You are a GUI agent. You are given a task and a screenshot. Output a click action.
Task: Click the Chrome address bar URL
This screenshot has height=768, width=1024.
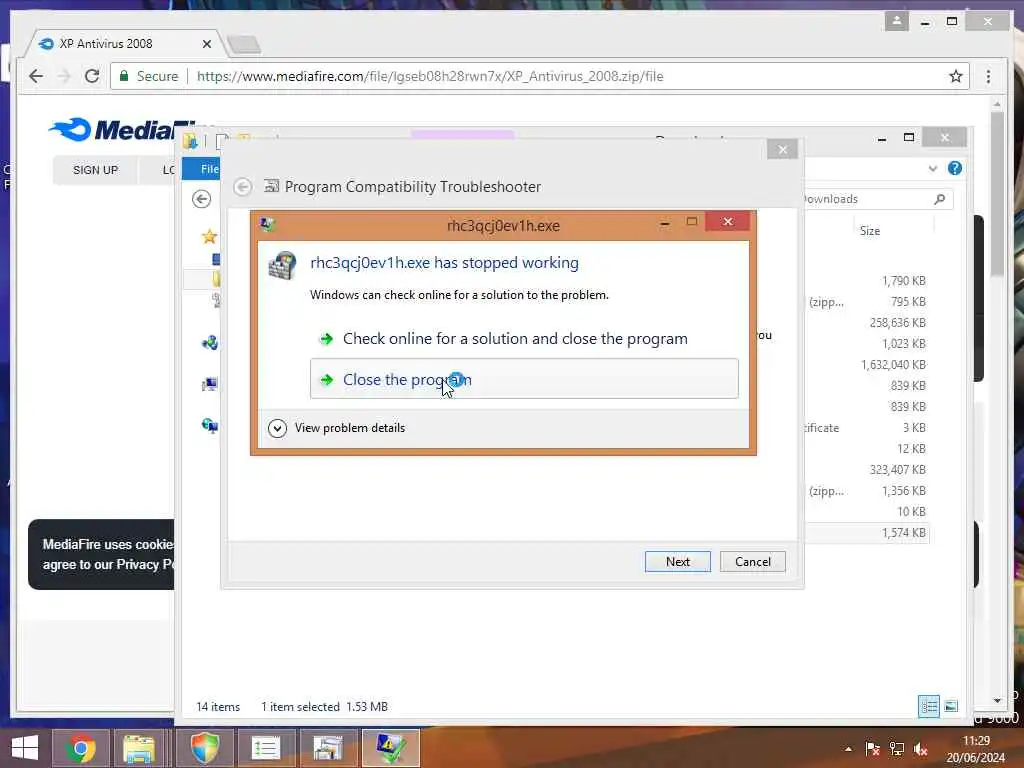click(x=430, y=76)
